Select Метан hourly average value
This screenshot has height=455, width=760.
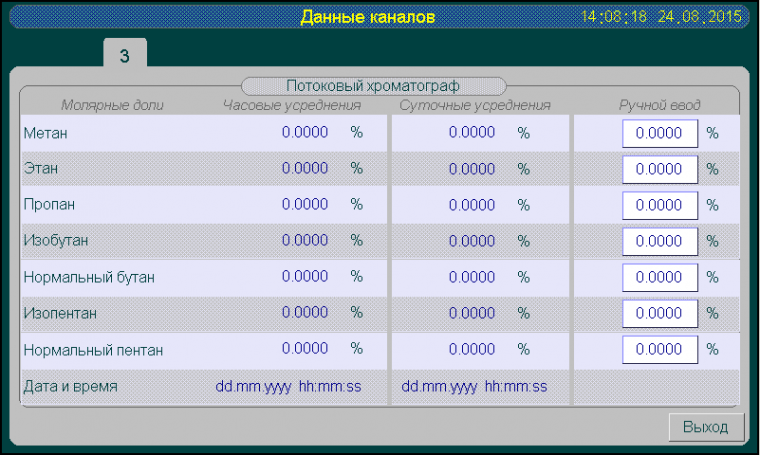pyautogui.click(x=305, y=132)
